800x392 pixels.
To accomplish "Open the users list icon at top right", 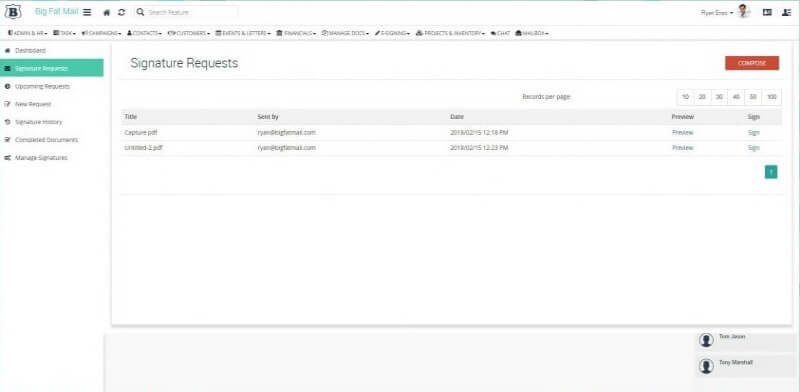I will click(786, 12).
